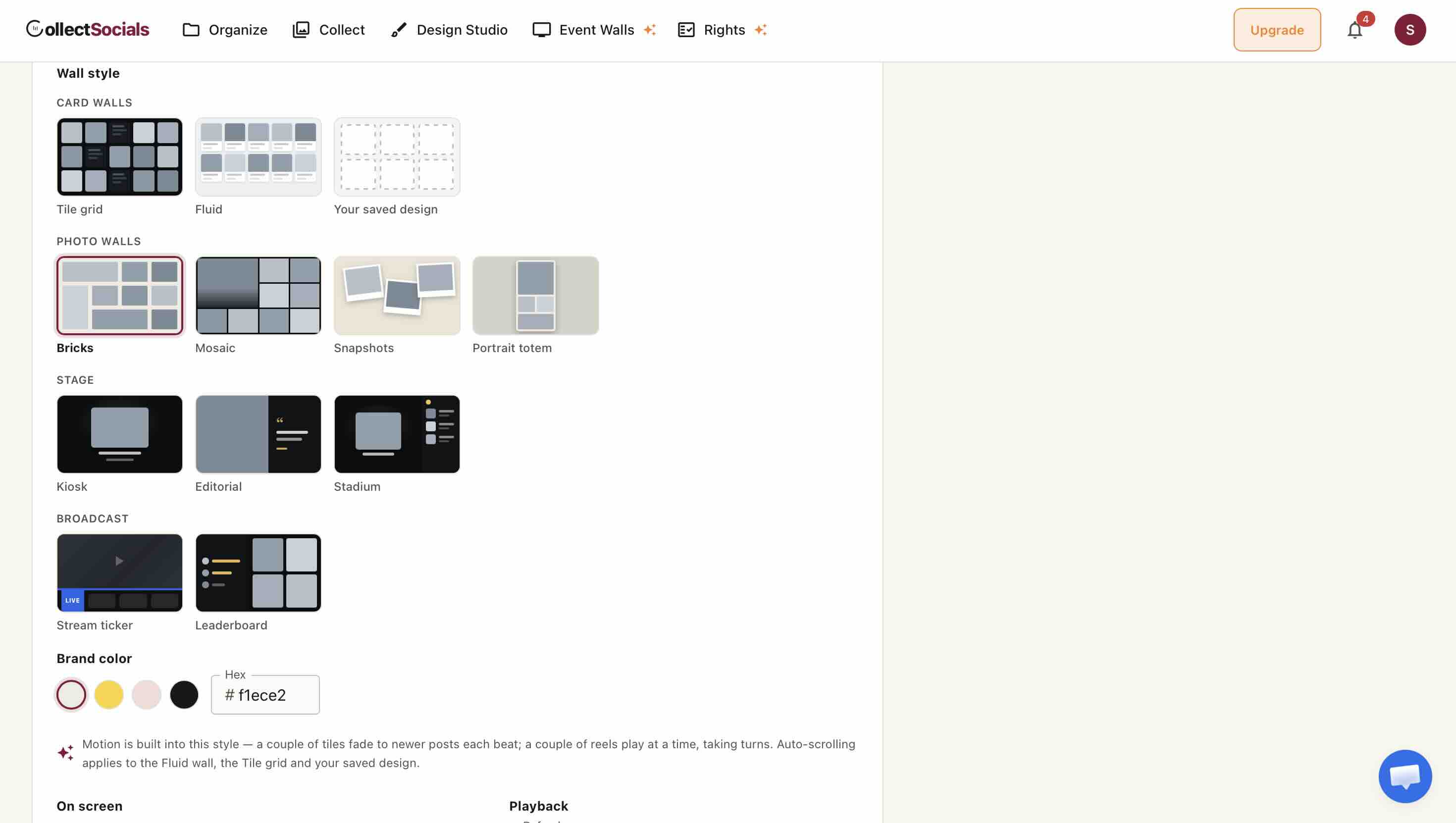Click the sparkle icon next to Rights
Viewport: 1456px width, 823px height.
point(761,29)
